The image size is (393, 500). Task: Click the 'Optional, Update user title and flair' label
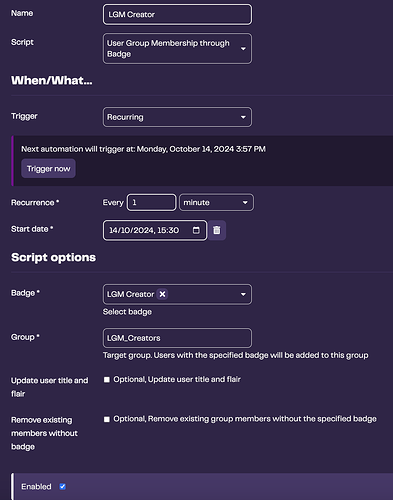[x=177, y=380]
